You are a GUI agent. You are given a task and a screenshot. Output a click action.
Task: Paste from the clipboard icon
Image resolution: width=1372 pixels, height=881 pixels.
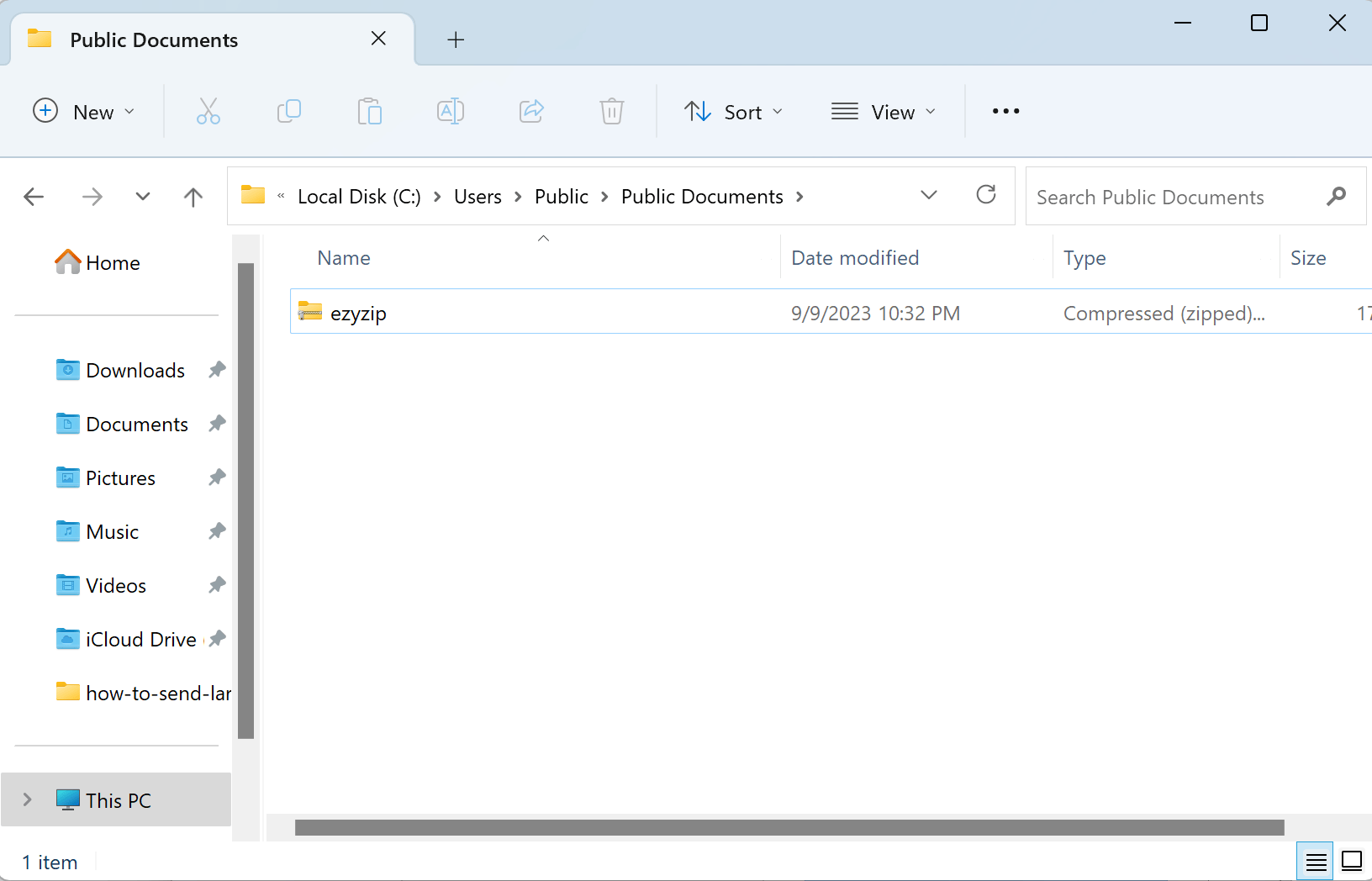(370, 110)
